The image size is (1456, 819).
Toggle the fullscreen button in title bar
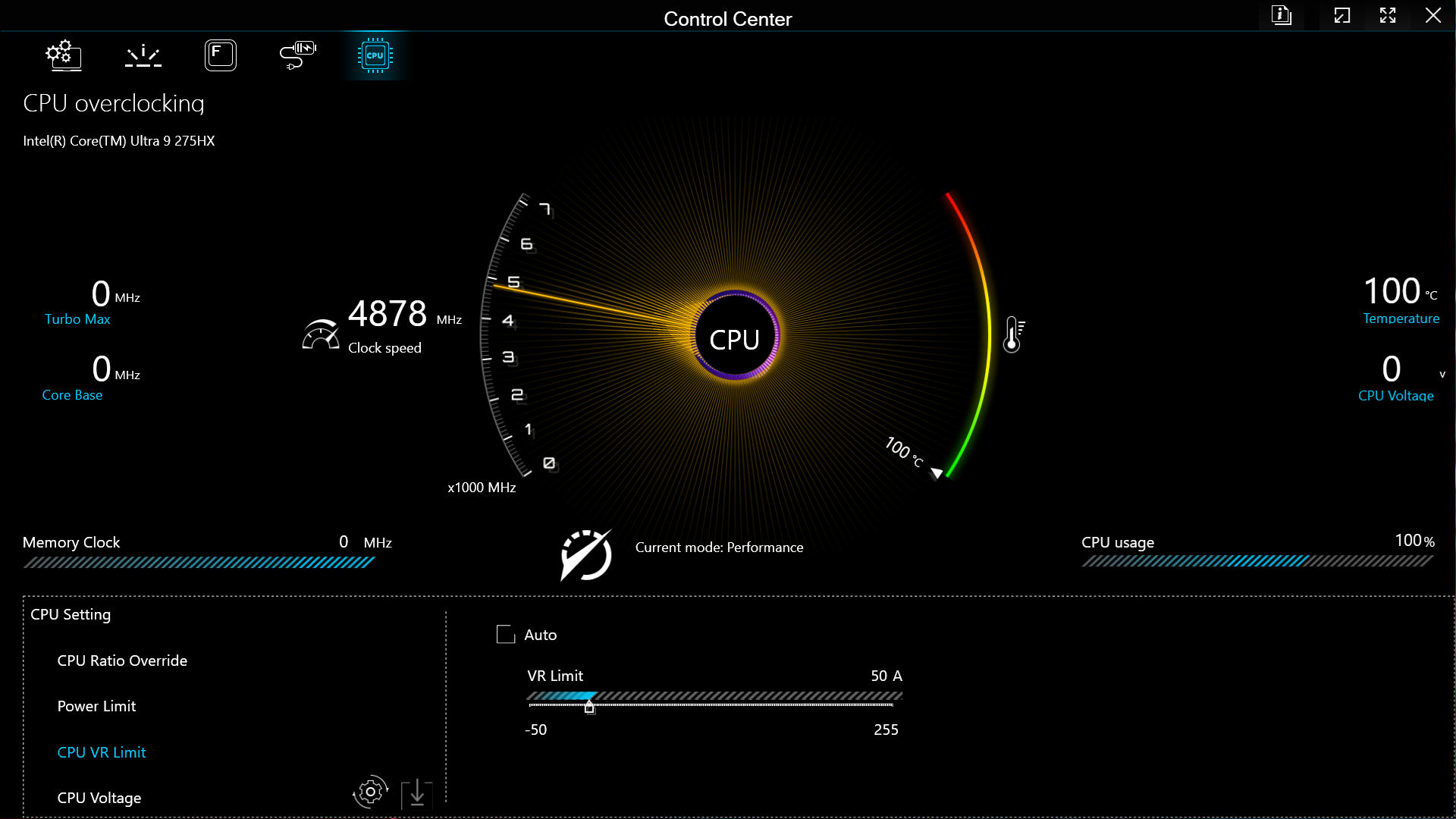click(x=1388, y=15)
